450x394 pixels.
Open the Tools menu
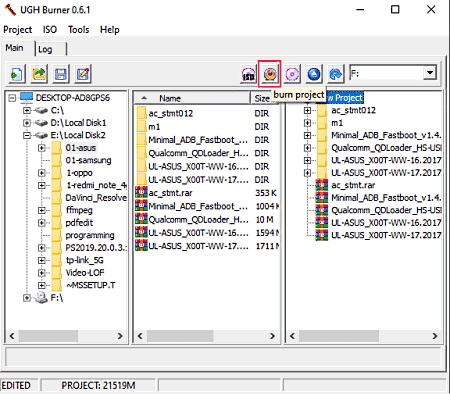[79, 30]
